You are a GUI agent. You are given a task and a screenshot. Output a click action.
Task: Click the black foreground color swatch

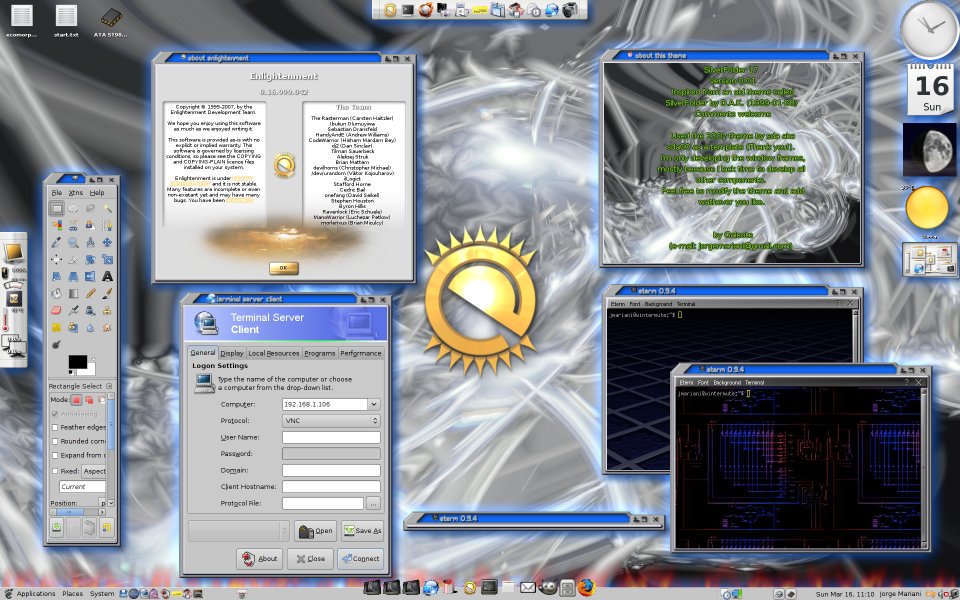tap(77, 362)
